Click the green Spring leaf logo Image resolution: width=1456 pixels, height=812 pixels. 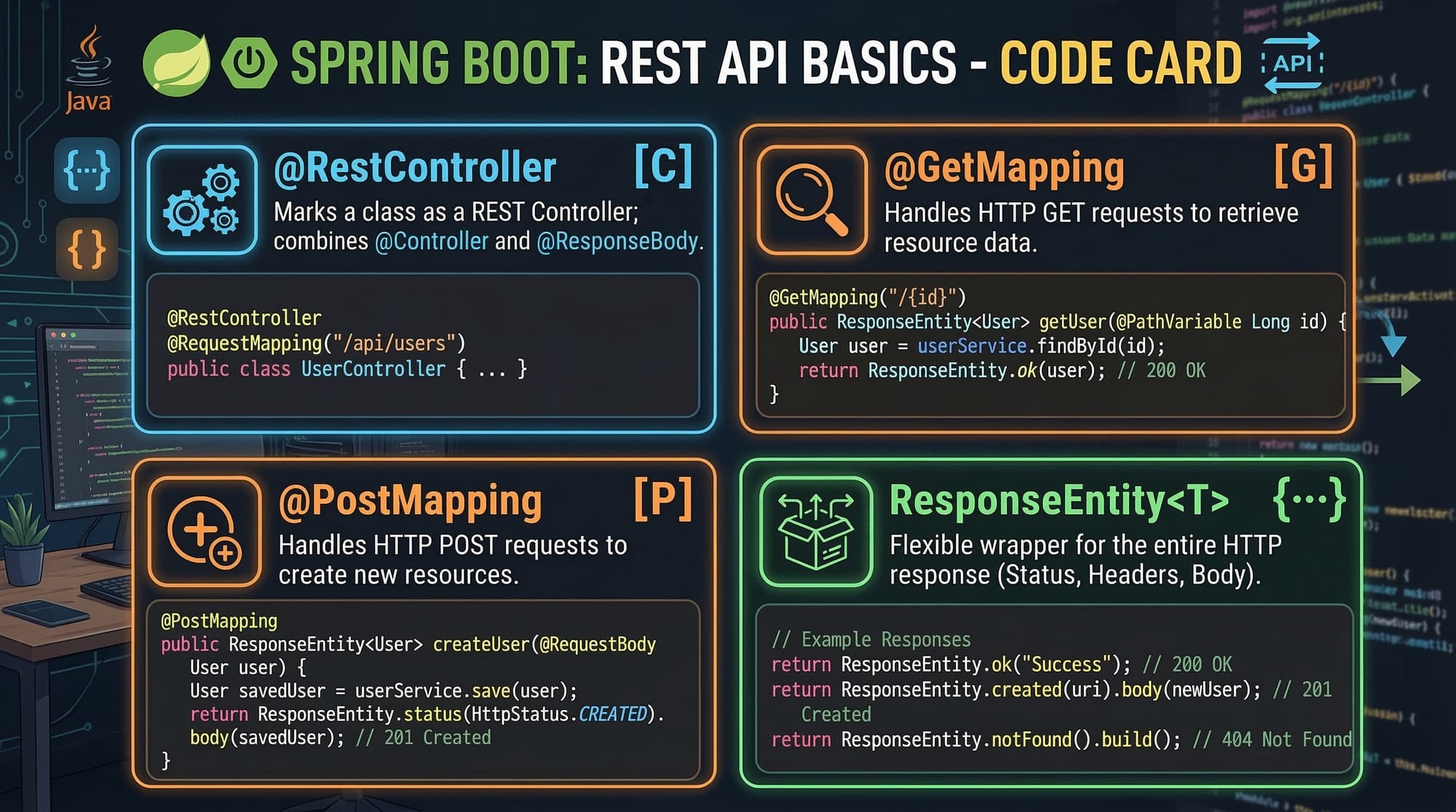[177, 63]
